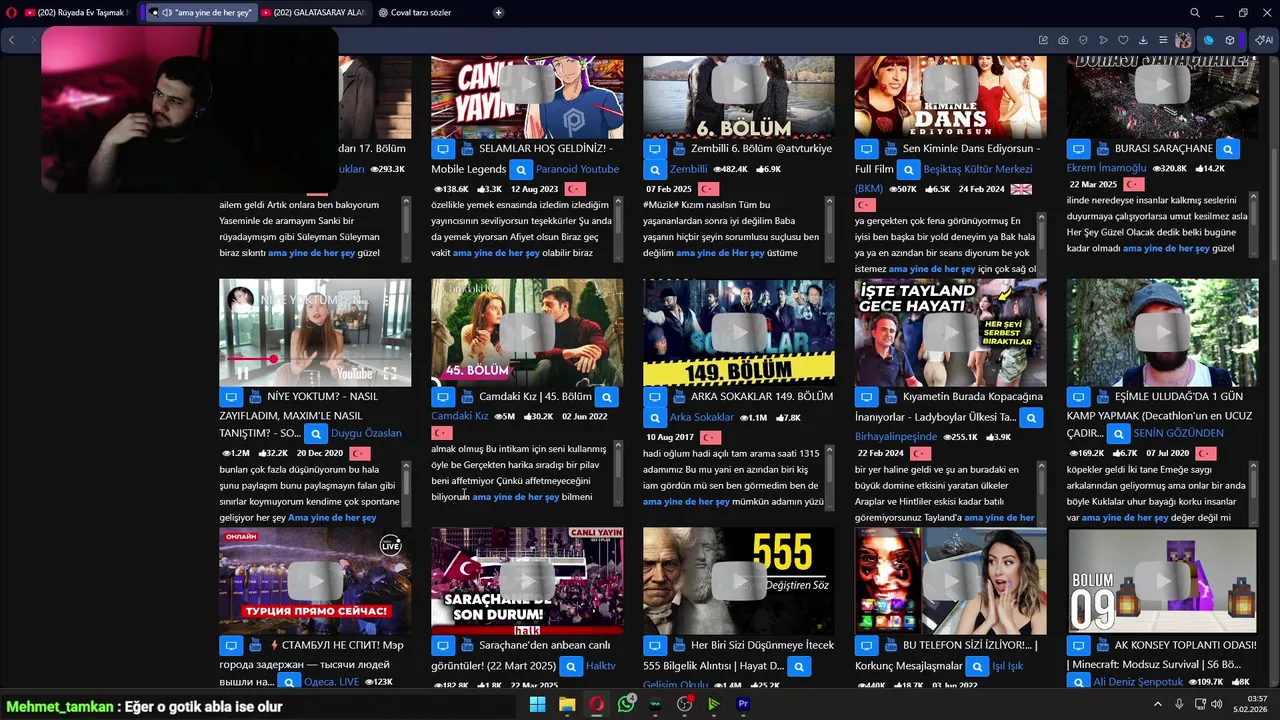Play the 555 Değiştiren Söz thumbnail
The image size is (1280, 720).
click(739, 581)
